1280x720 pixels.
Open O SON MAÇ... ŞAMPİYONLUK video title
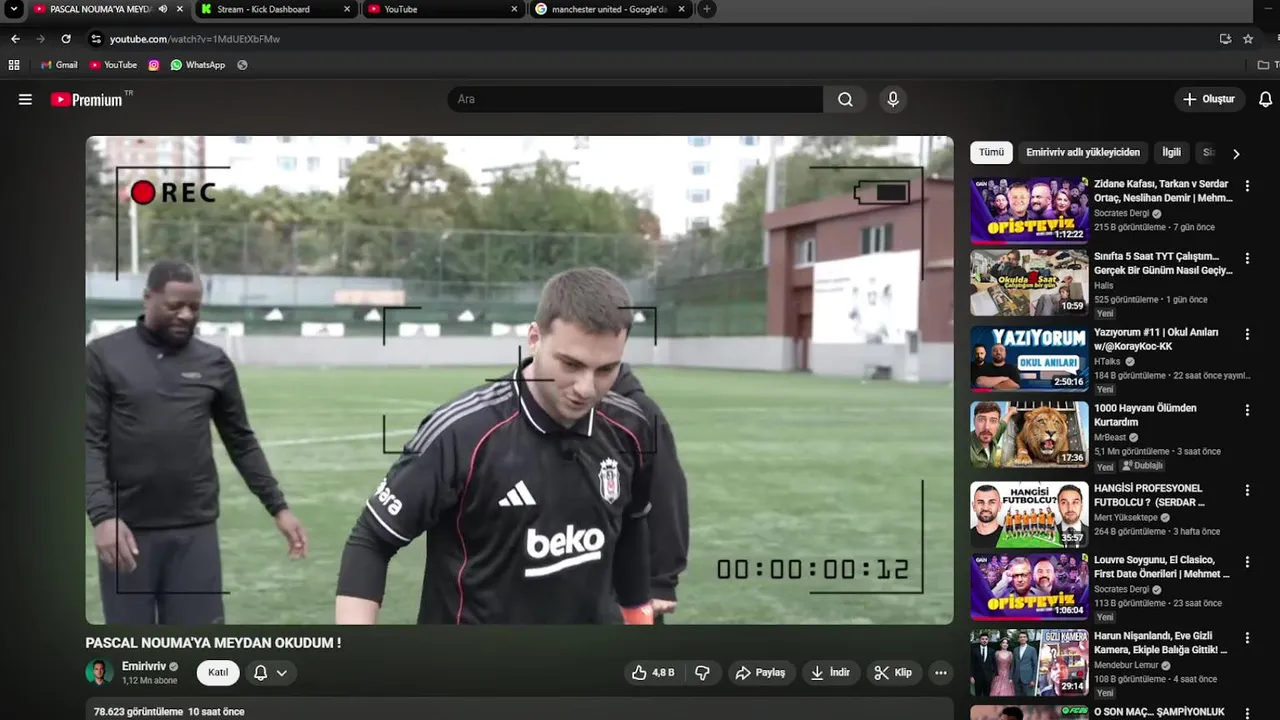point(1159,712)
